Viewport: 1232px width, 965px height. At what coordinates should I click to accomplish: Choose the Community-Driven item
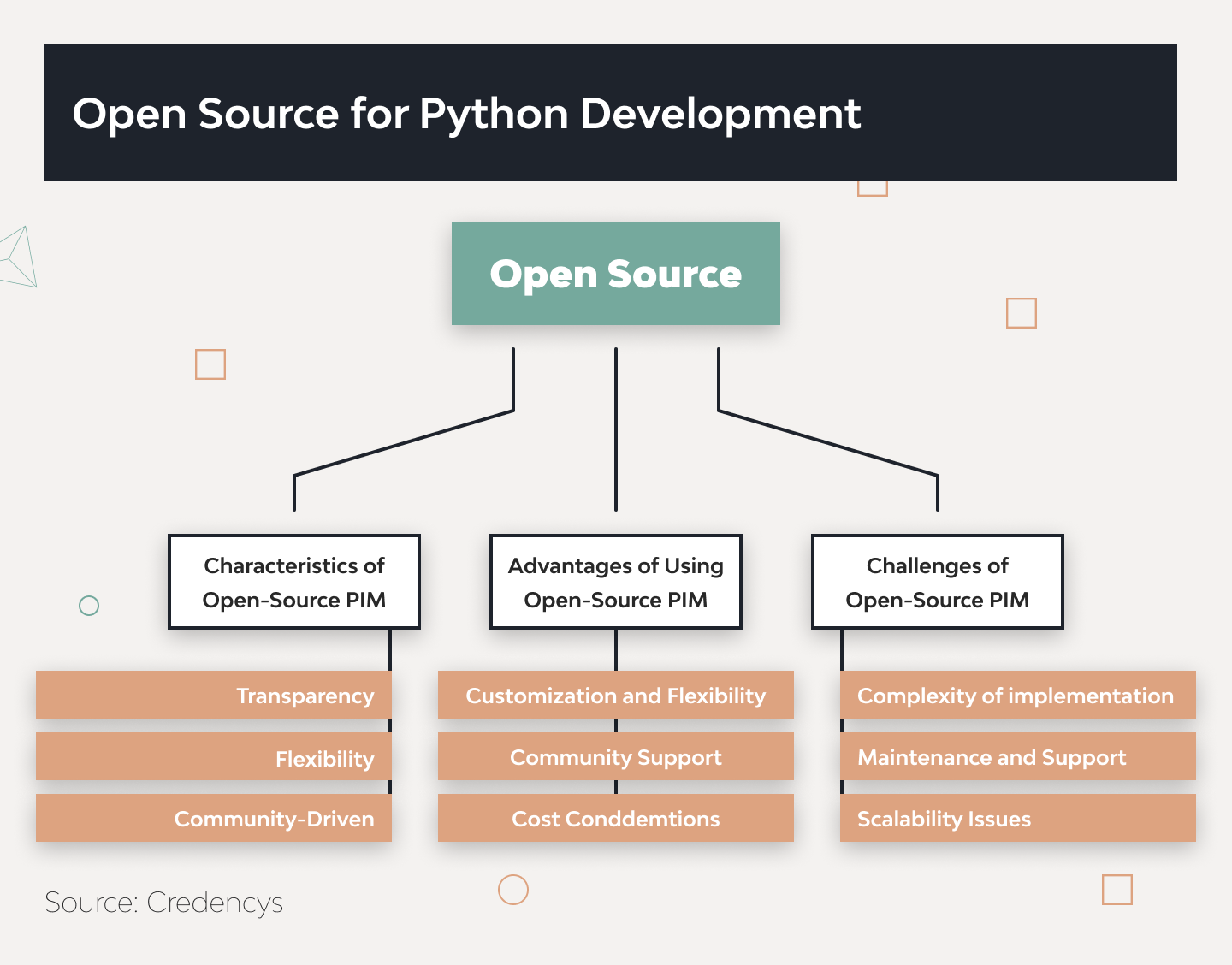[x=214, y=819]
